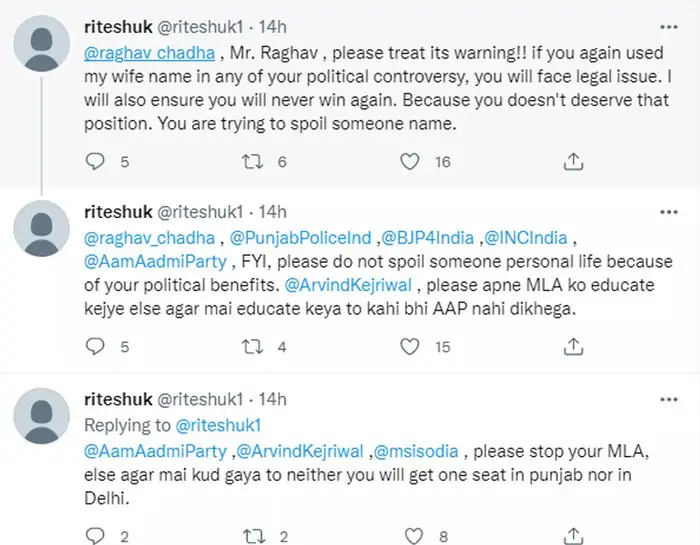This screenshot has height=545, width=700.
Task: Like the first tweet with 16 likes
Action: [x=408, y=161]
